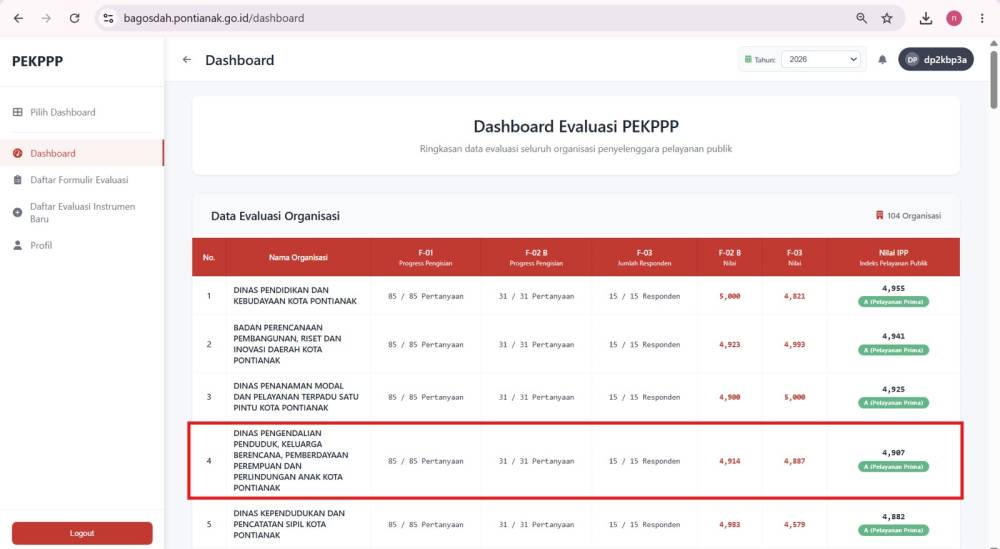Reload the page with refresh icon

coord(74,18)
